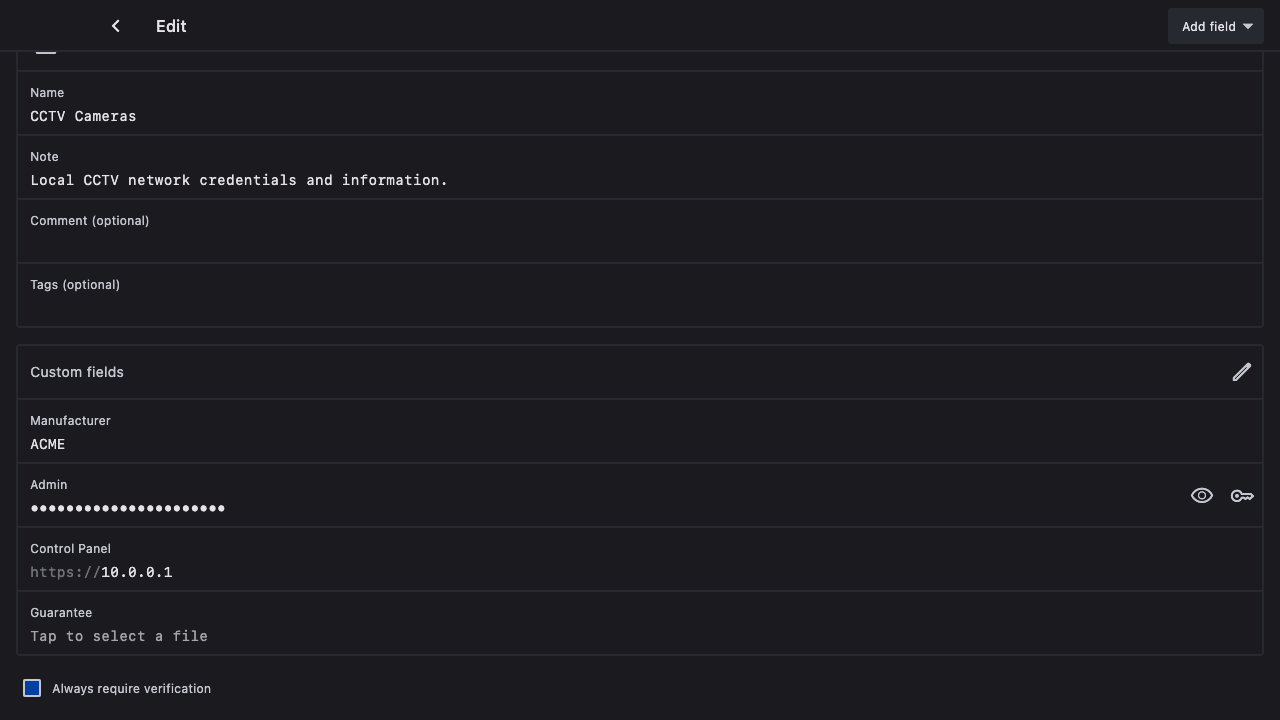1280x720 pixels.
Task: Edit the Note text about CCTV credentials
Action: click(x=239, y=180)
